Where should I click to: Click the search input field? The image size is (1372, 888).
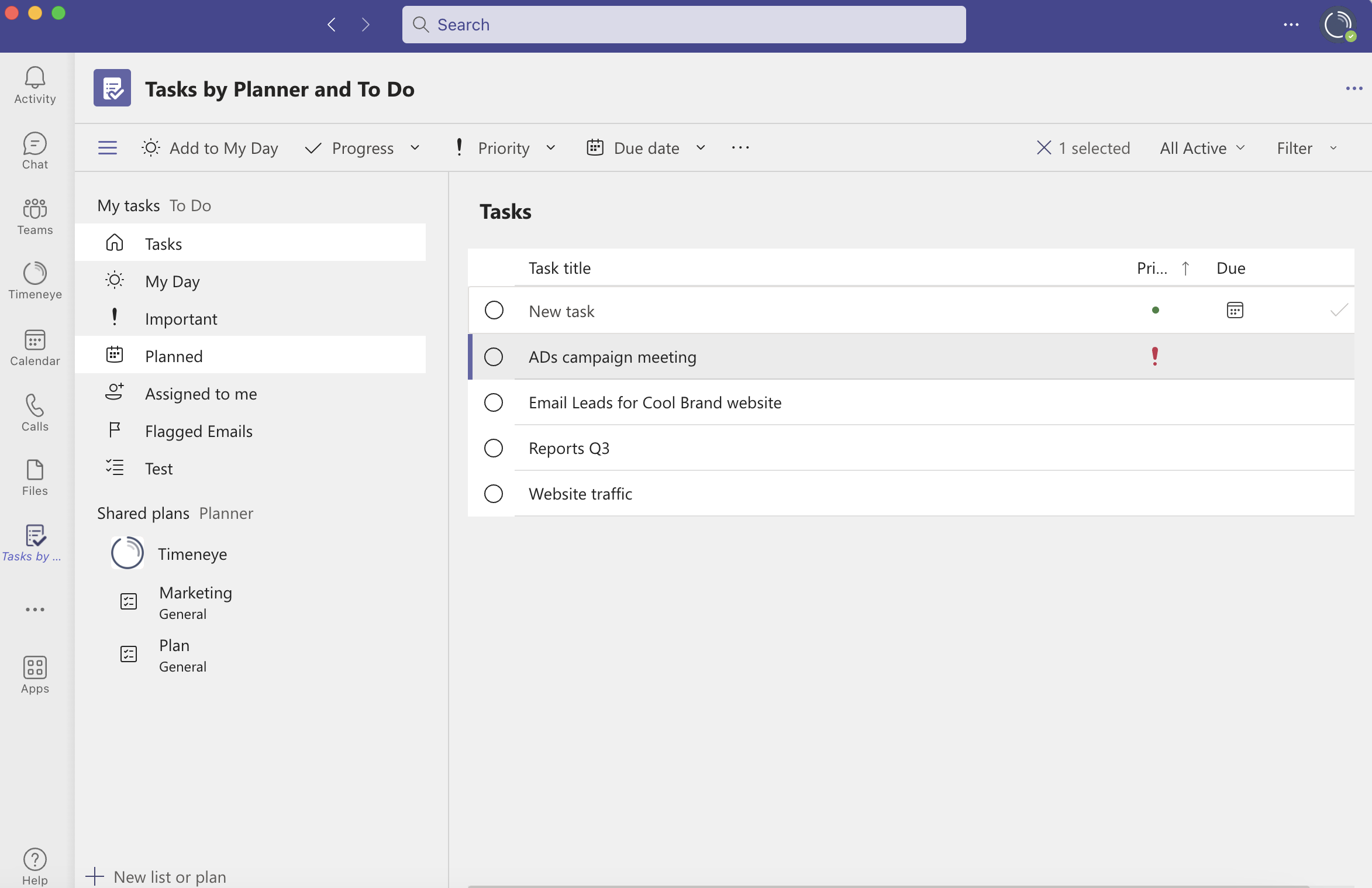click(x=684, y=24)
